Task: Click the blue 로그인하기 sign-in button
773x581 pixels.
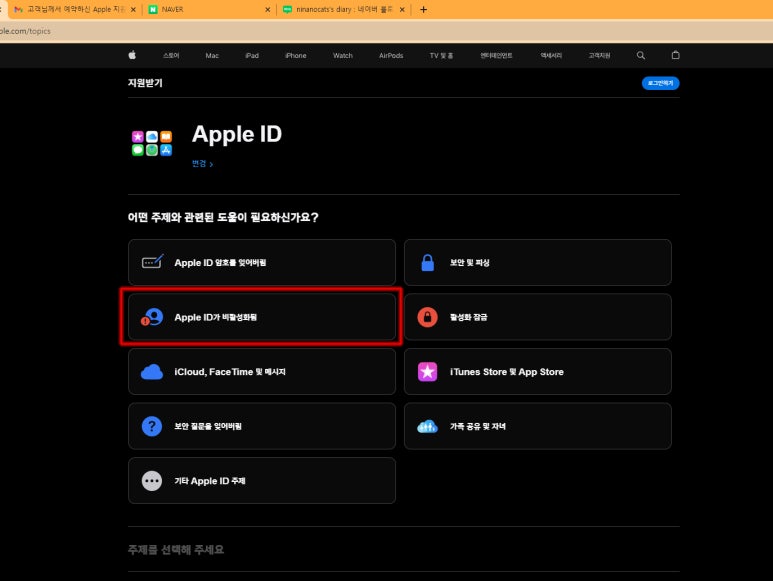Action: tap(660, 83)
